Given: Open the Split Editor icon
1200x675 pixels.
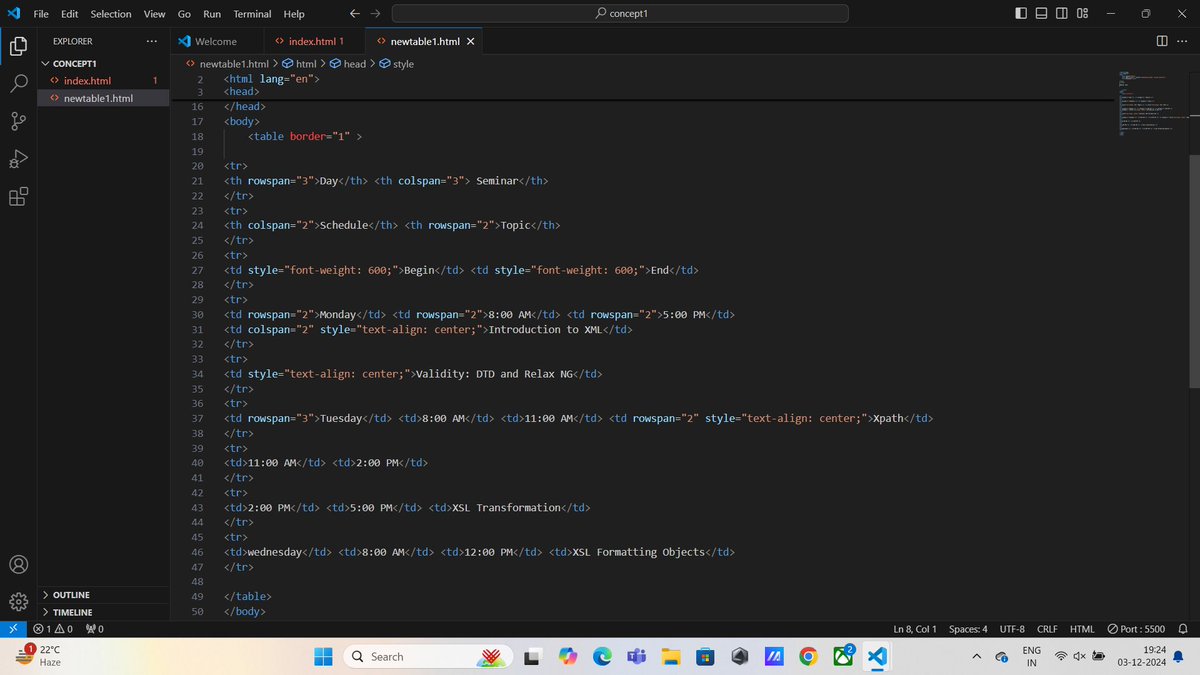Looking at the screenshot, I should click(1160, 41).
